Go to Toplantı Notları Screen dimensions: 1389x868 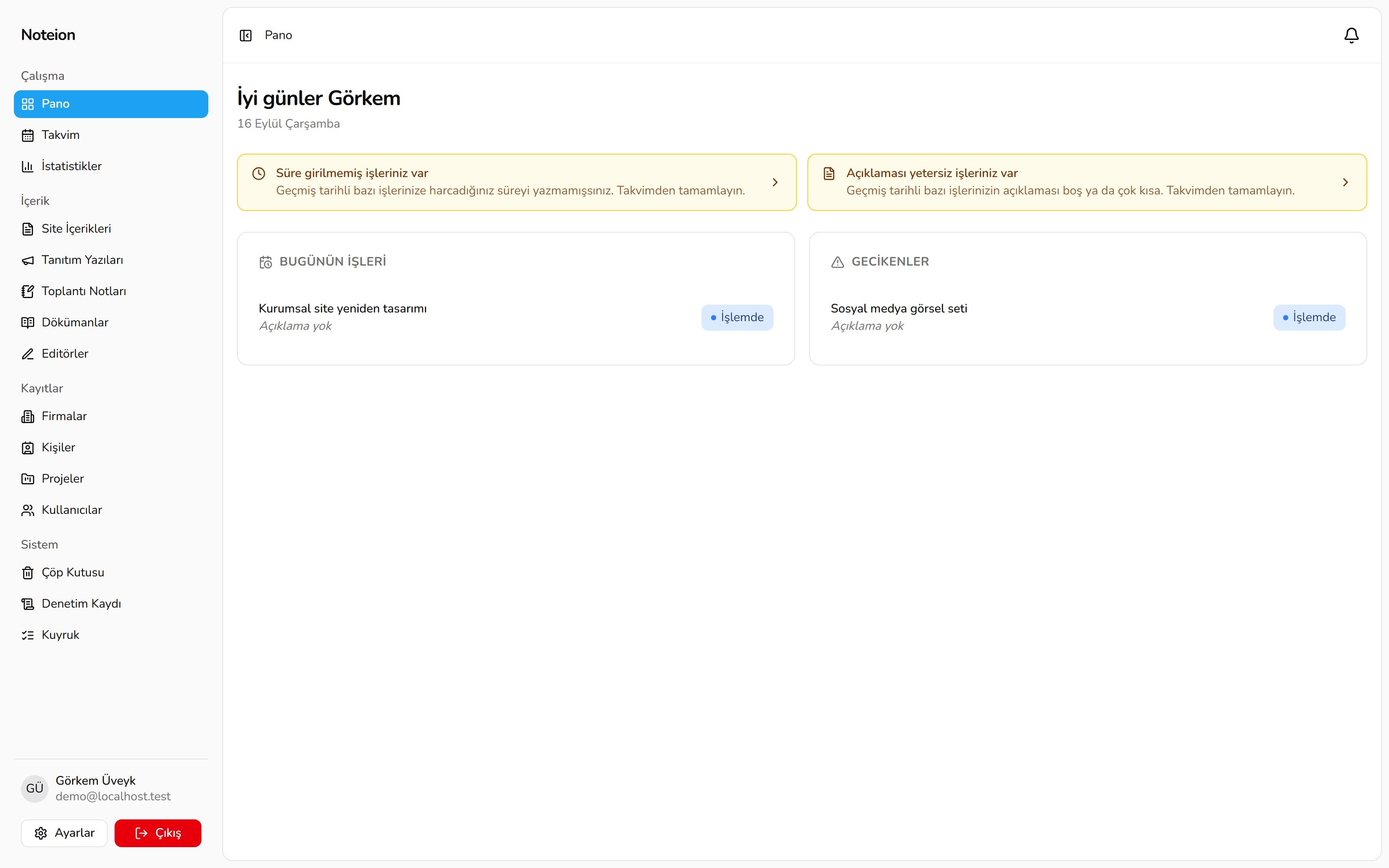coord(111,292)
